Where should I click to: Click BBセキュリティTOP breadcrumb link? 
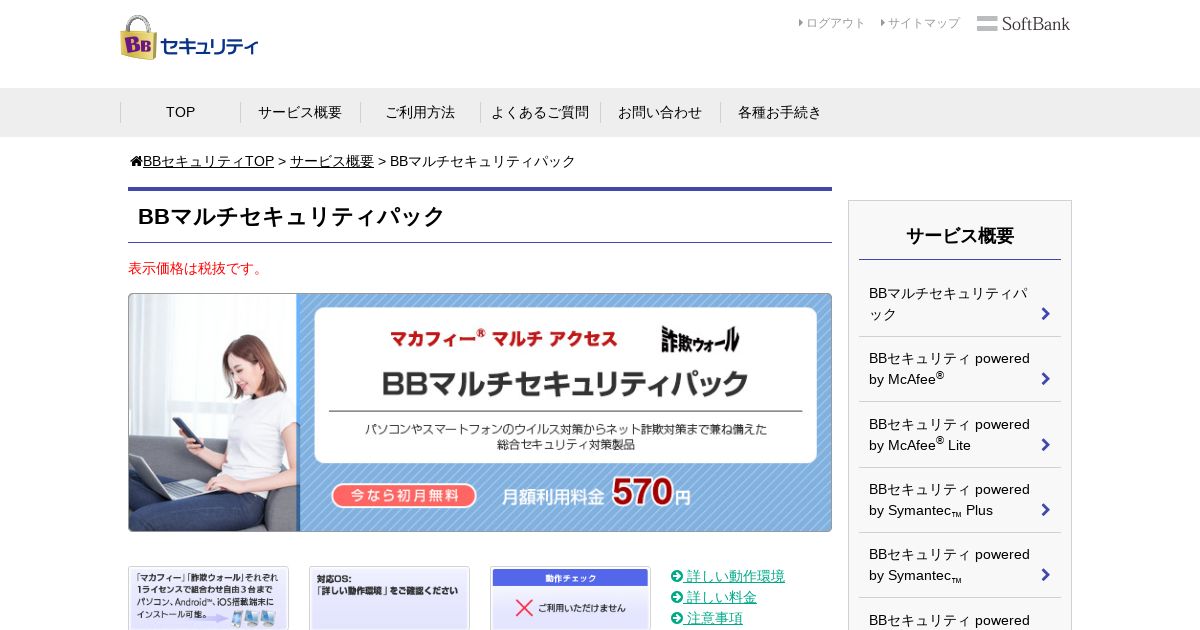208,161
